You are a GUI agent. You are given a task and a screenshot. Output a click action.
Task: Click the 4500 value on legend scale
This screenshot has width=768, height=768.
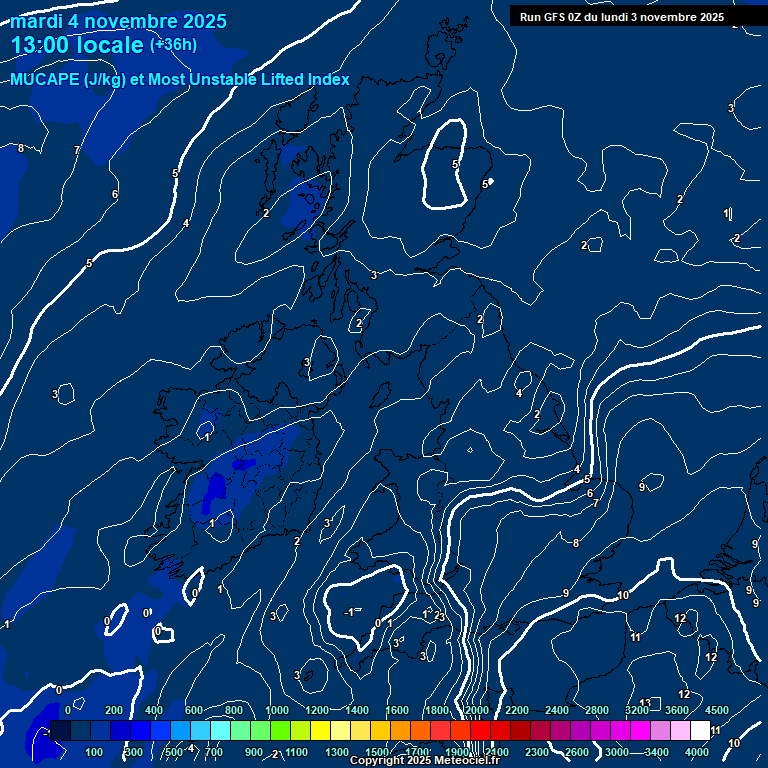click(x=717, y=710)
